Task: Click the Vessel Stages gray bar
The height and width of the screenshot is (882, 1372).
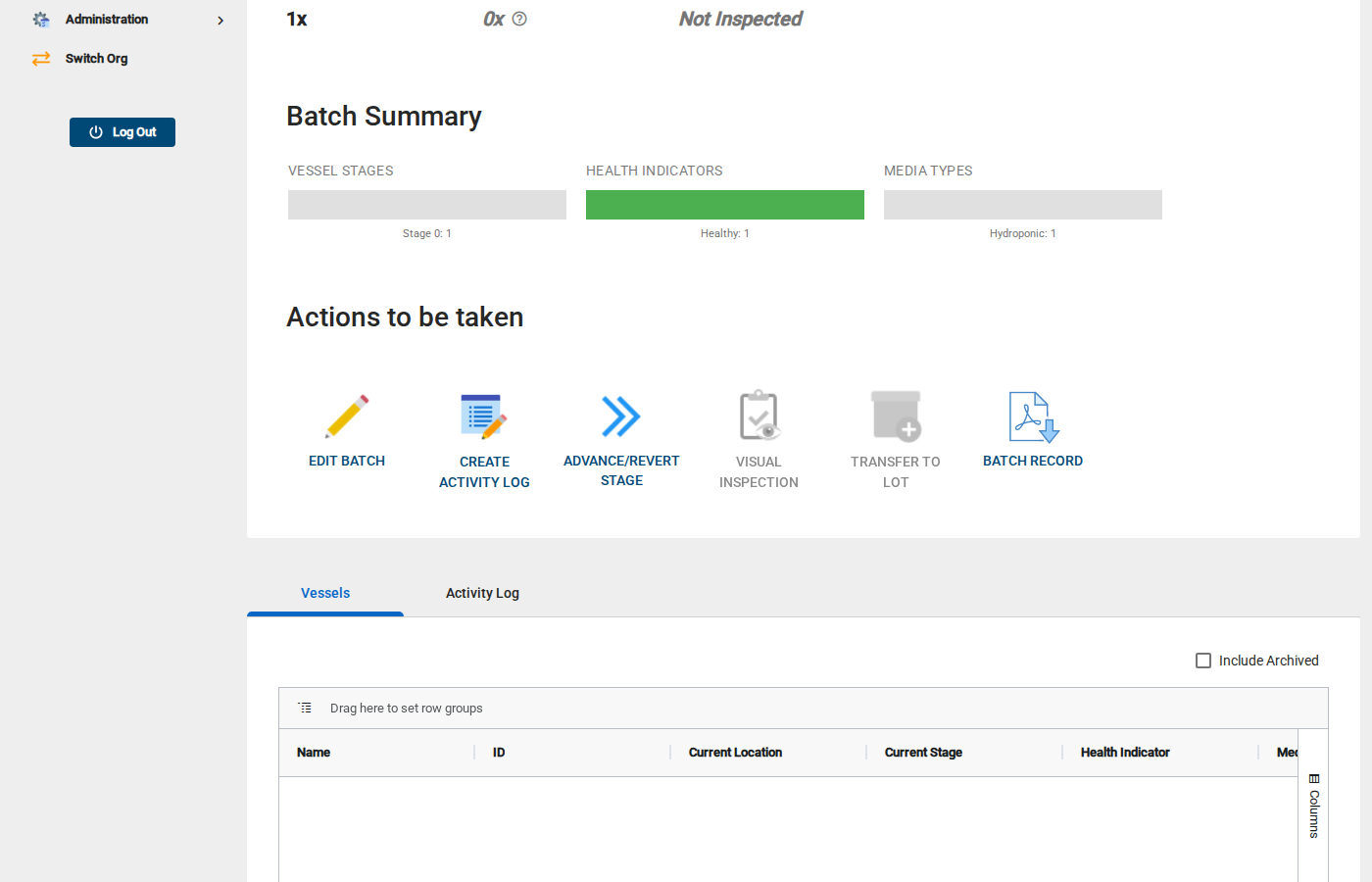Action: coord(427,205)
